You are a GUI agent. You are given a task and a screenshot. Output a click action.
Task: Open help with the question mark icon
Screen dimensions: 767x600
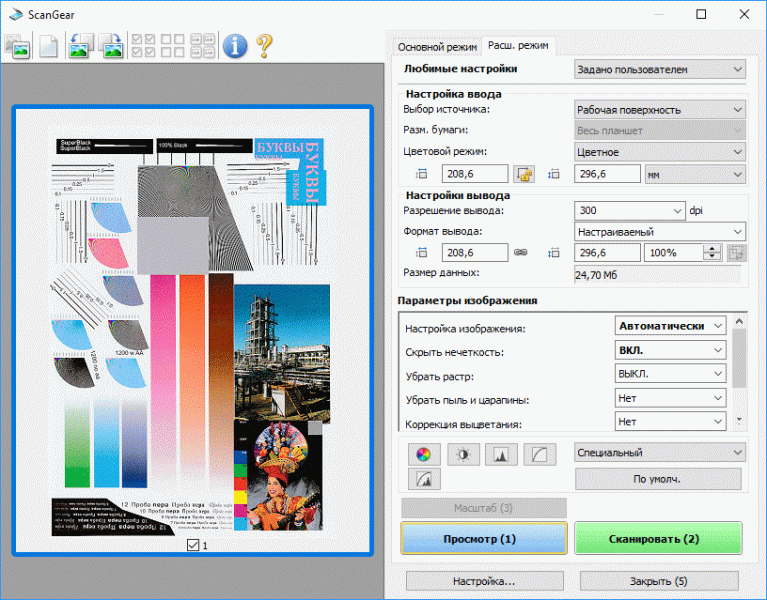point(264,45)
